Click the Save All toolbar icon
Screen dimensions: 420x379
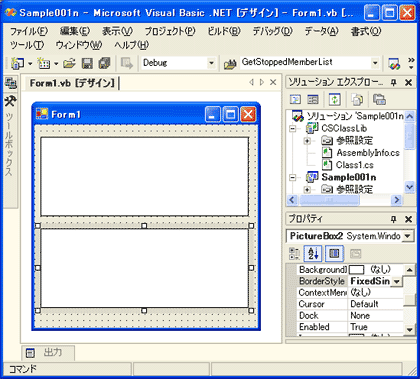[104, 63]
